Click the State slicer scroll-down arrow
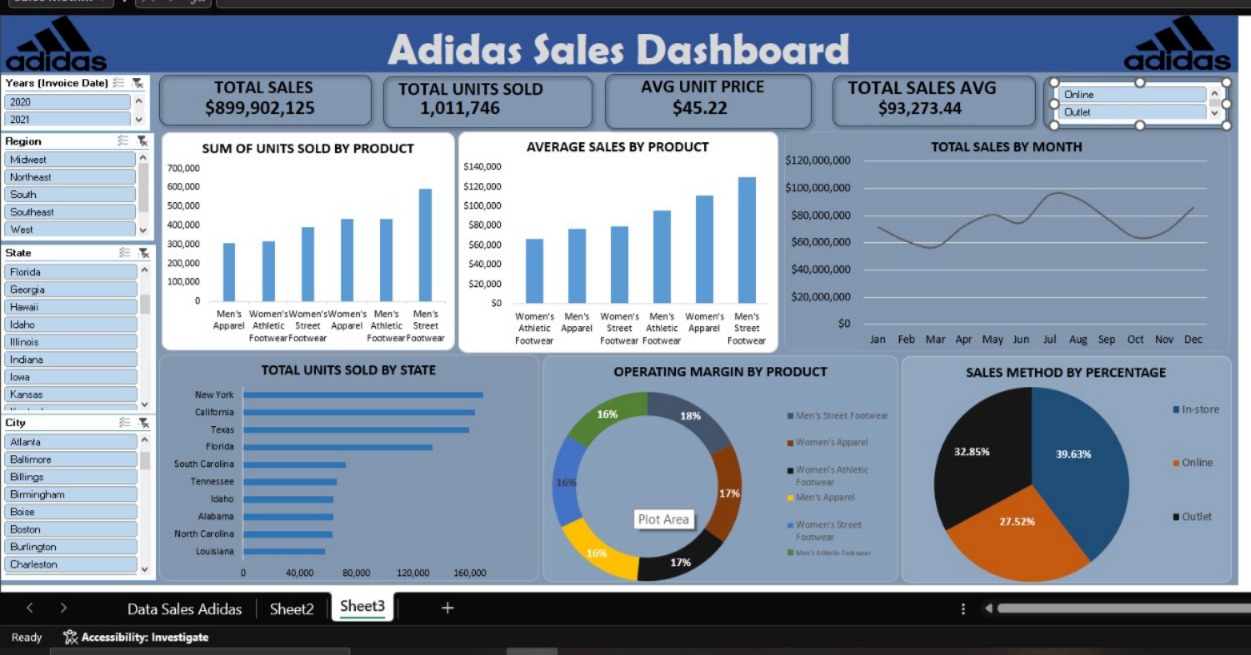The width and height of the screenshot is (1251, 655). (x=144, y=403)
